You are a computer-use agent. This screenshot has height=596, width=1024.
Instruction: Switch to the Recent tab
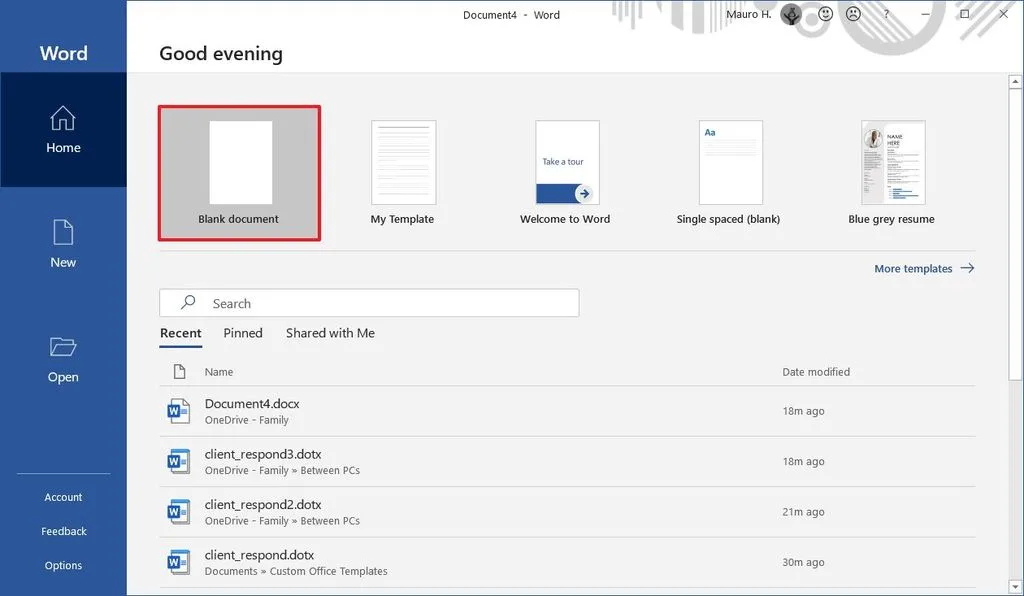click(181, 334)
